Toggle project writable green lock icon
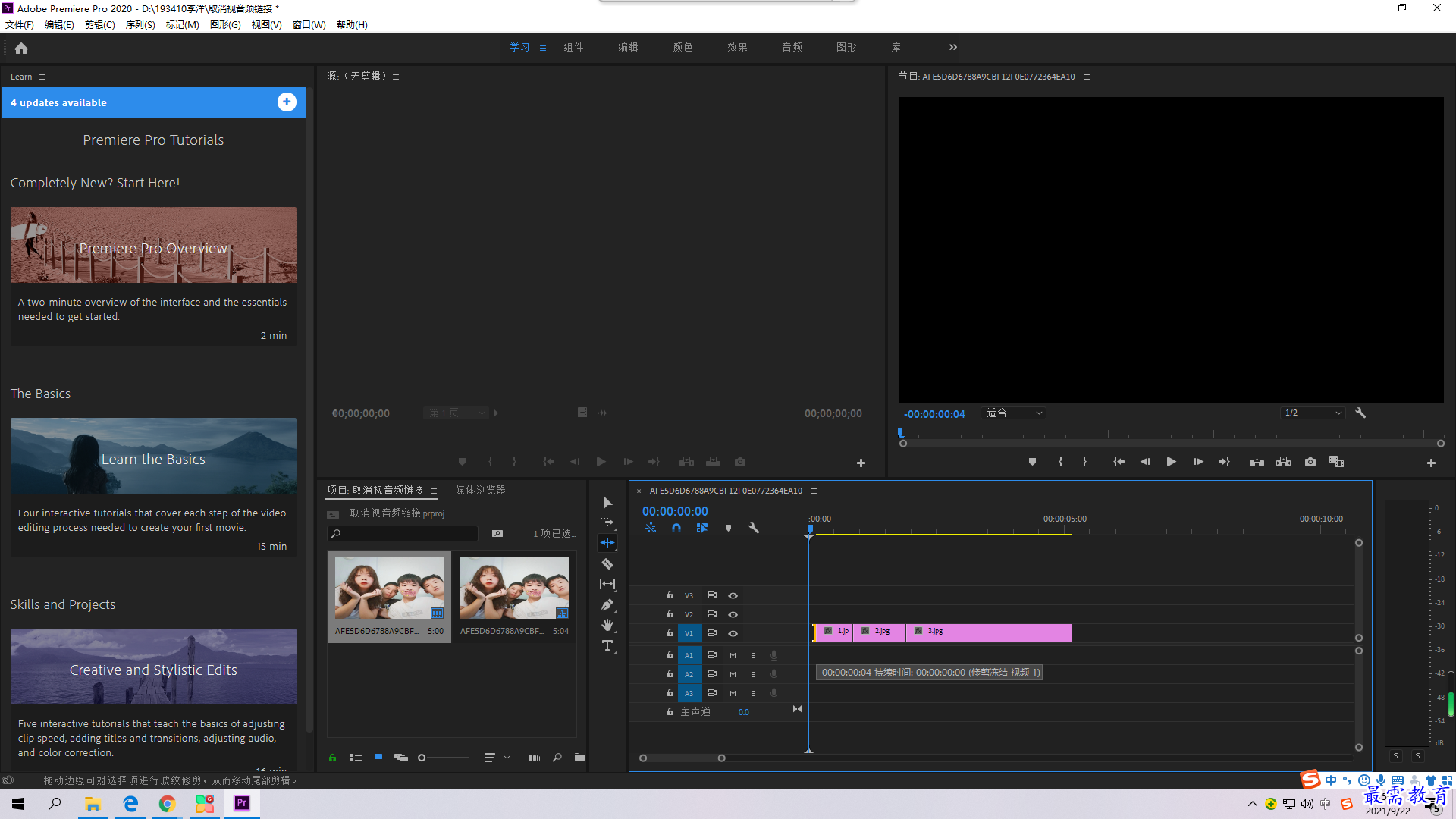The image size is (1456, 819). (332, 758)
